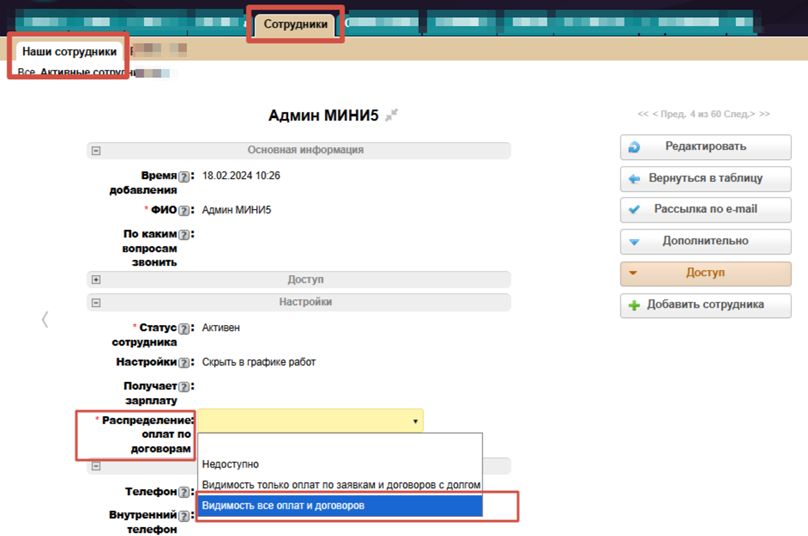The image size is (808, 536).
Task: Click the pin icon next to Админ МИНИ5
Action: (392, 116)
